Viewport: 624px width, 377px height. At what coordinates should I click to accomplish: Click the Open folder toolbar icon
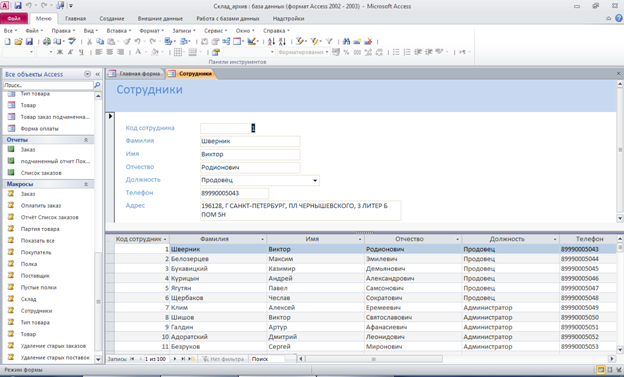pyautogui.click(x=18, y=41)
